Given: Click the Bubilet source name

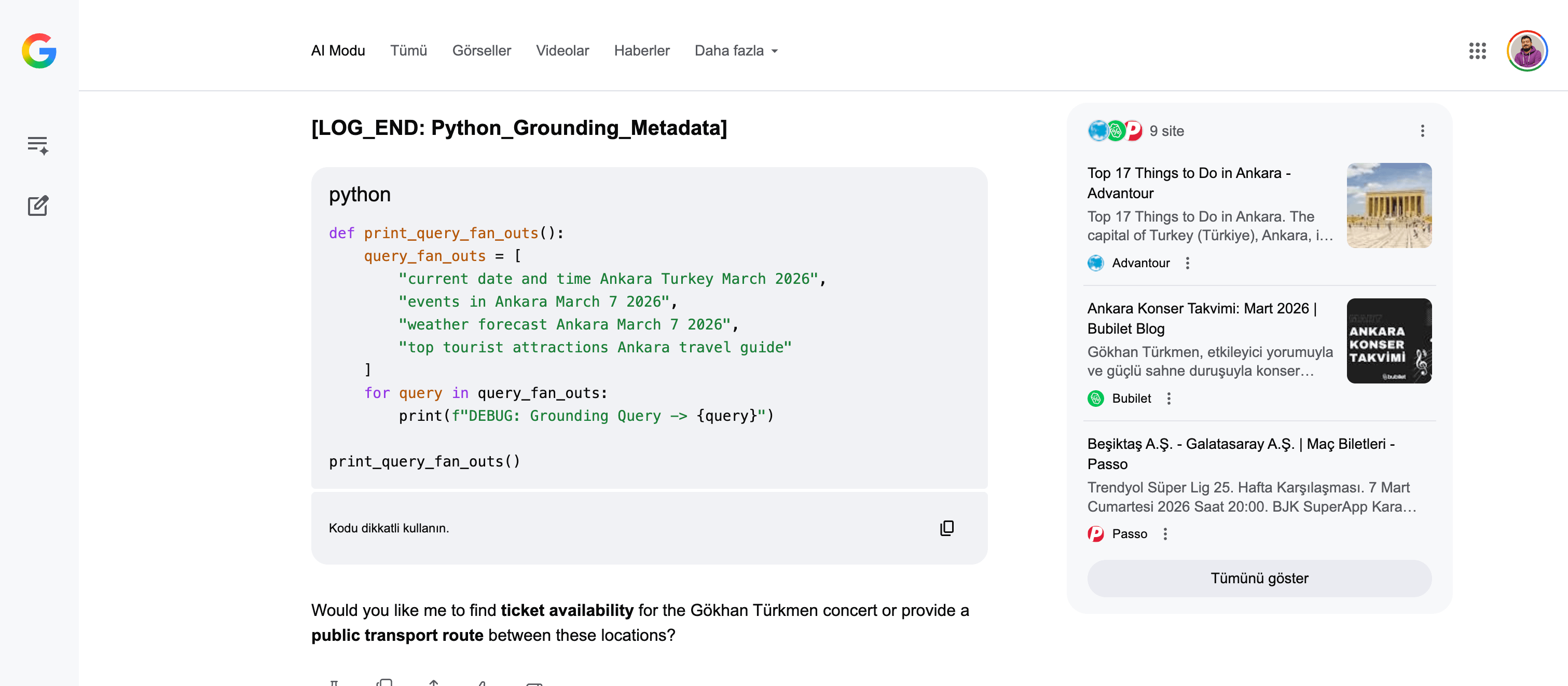Looking at the screenshot, I should pyautogui.click(x=1132, y=398).
